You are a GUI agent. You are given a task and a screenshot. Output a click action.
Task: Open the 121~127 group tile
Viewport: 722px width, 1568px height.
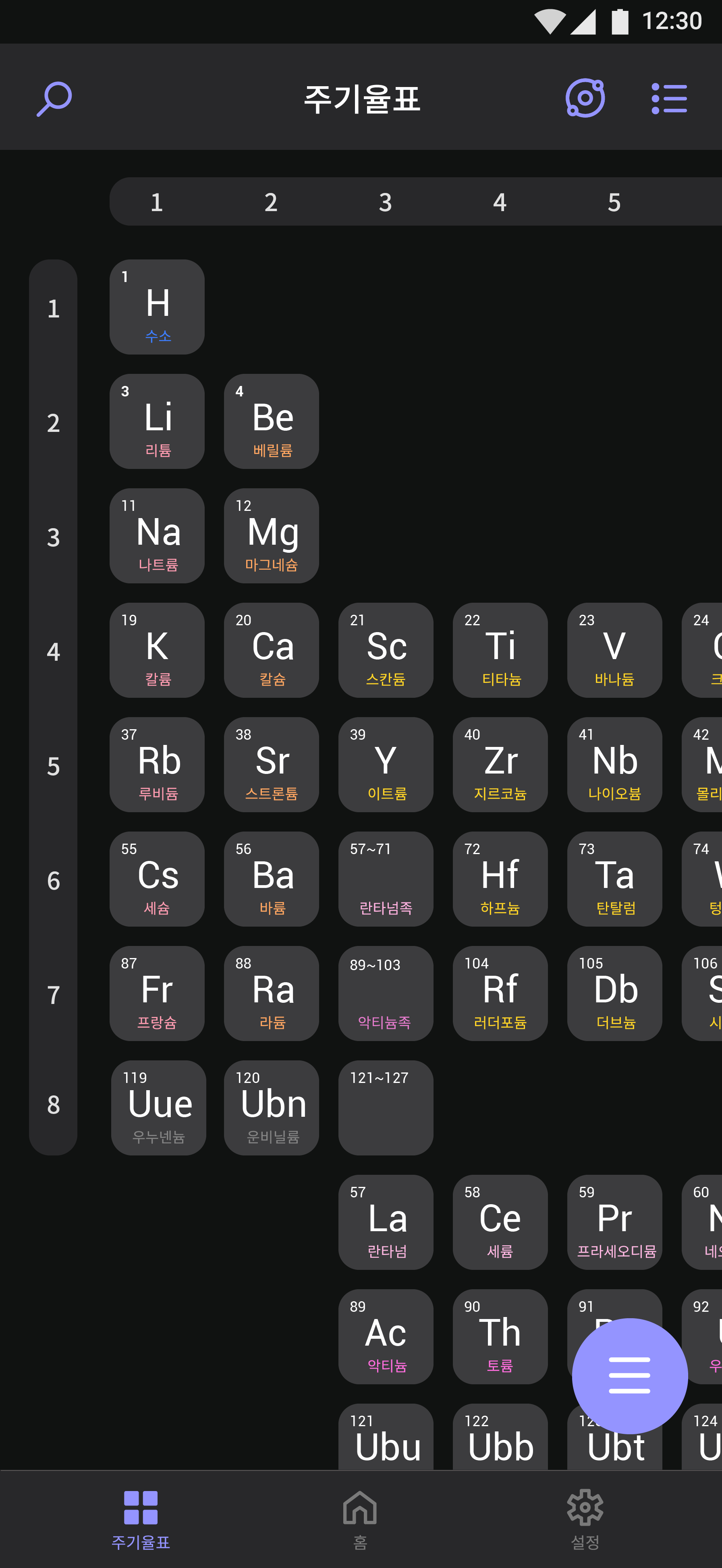(x=386, y=1108)
